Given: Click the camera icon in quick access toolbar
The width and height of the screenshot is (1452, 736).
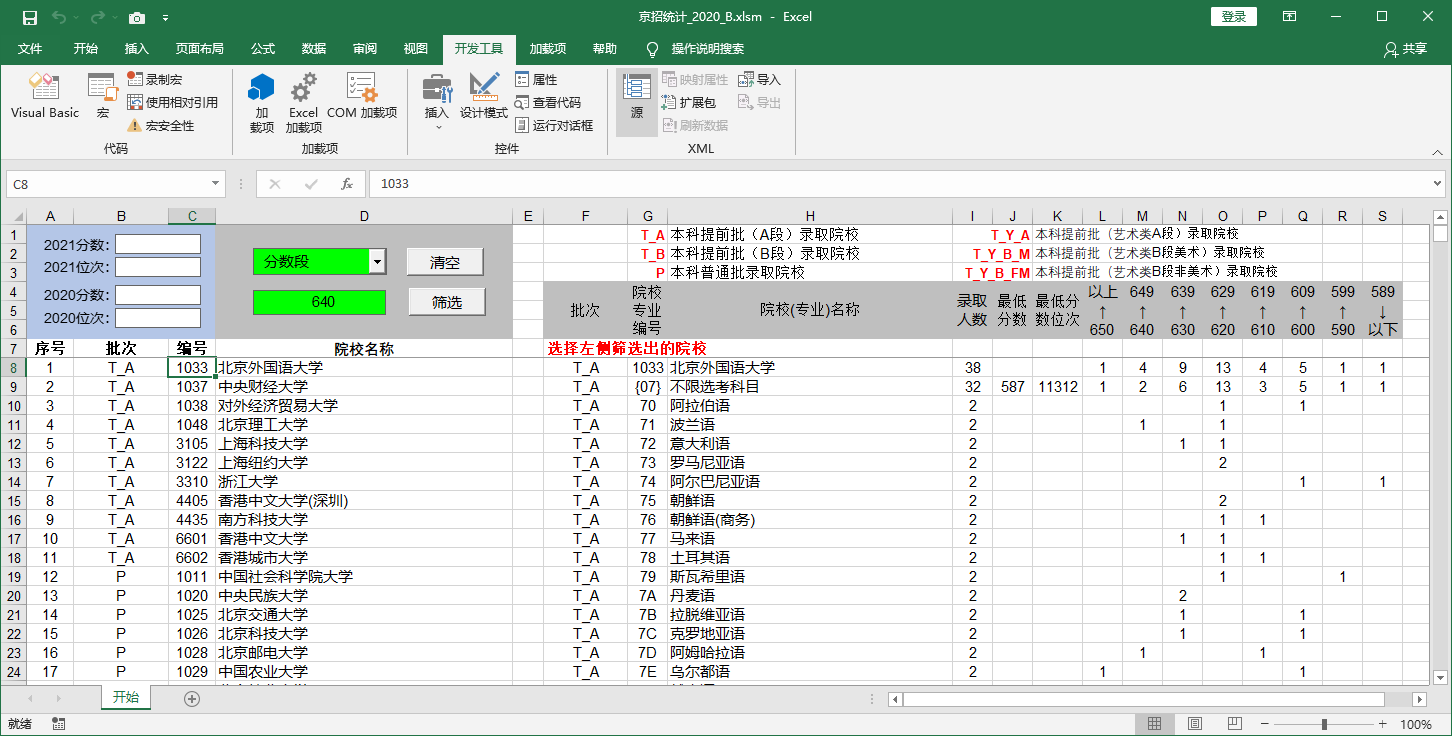Looking at the screenshot, I should click(137, 17).
